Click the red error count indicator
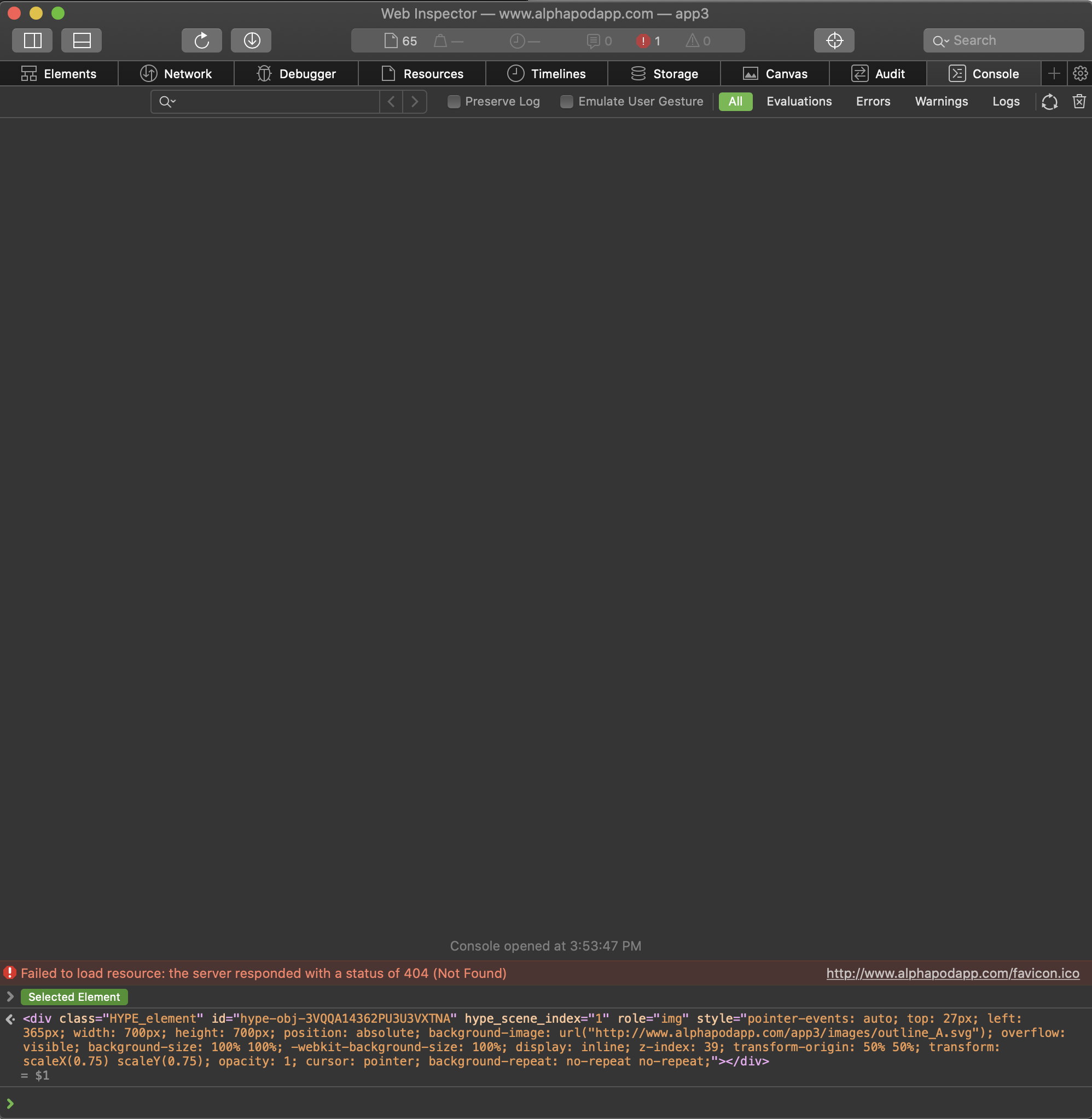This screenshot has height=1119, width=1092. [649, 40]
